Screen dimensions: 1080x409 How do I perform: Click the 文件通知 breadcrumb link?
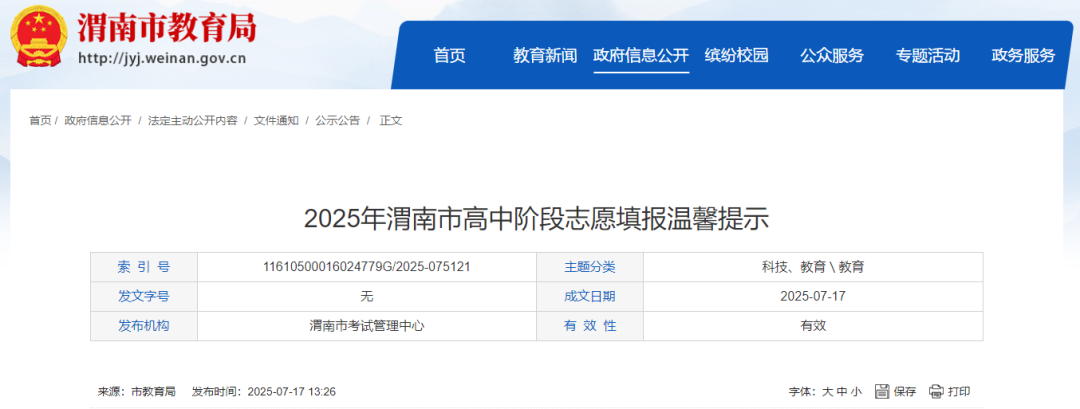(276, 120)
